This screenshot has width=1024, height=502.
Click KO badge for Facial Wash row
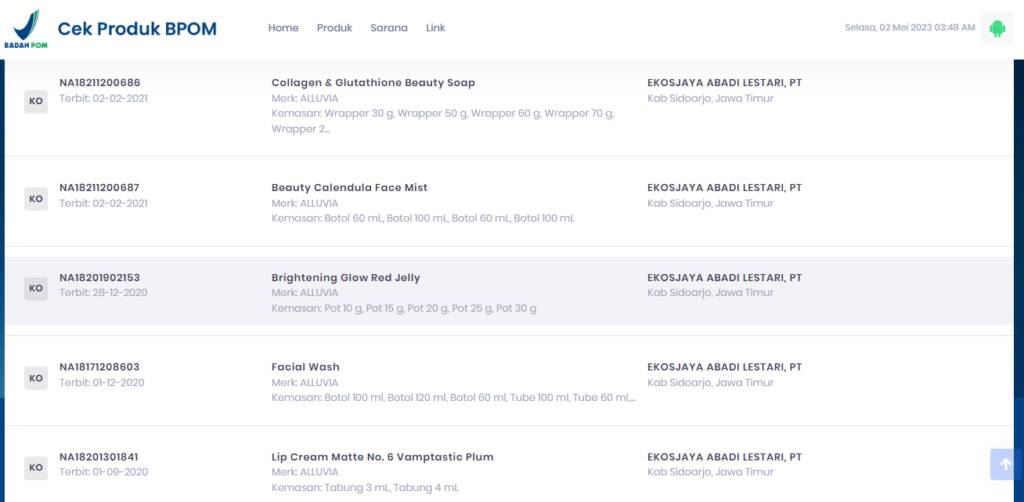[x=36, y=378]
